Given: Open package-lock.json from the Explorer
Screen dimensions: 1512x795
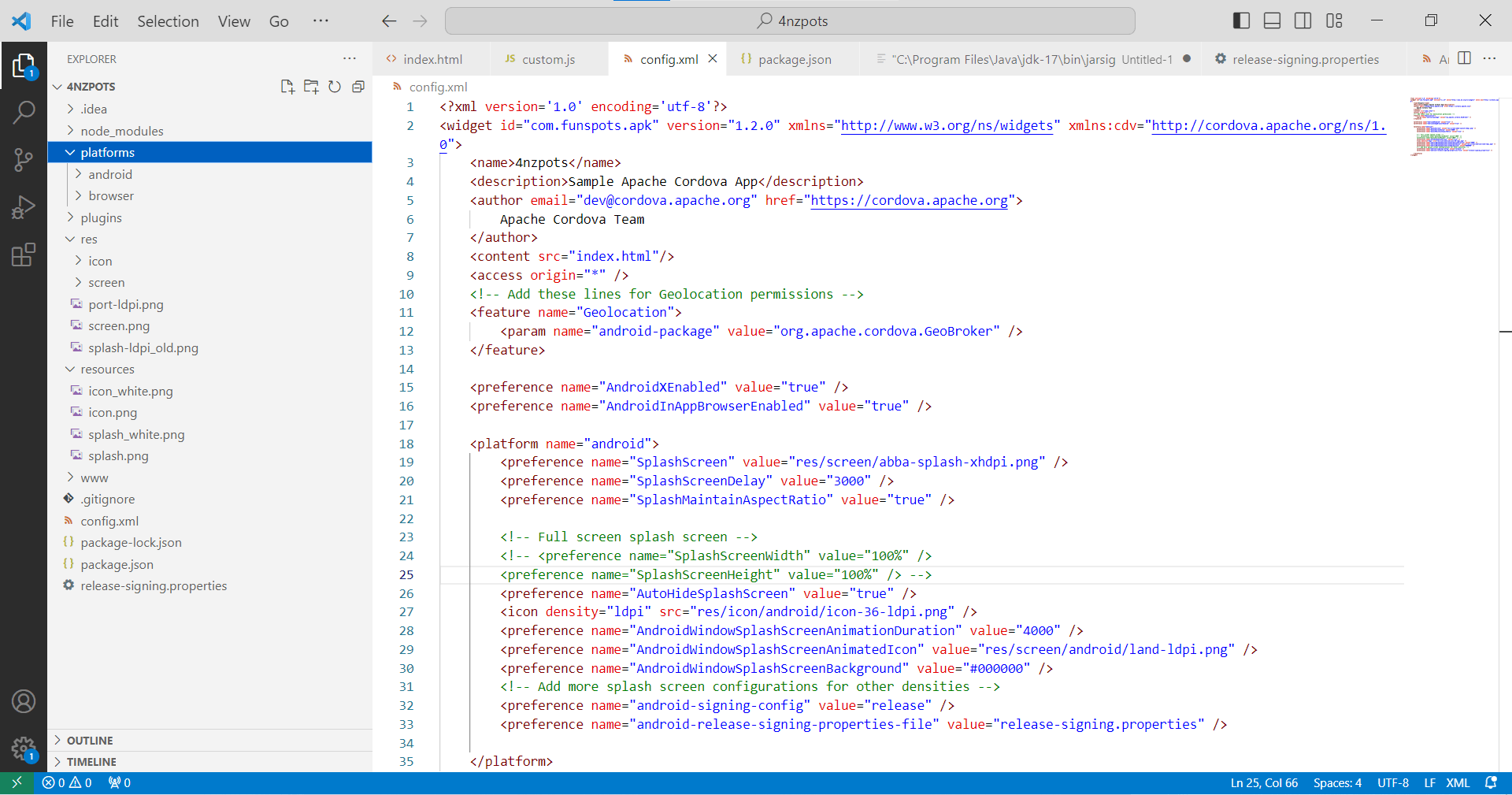Looking at the screenshot, I should [x=209, y=542].
